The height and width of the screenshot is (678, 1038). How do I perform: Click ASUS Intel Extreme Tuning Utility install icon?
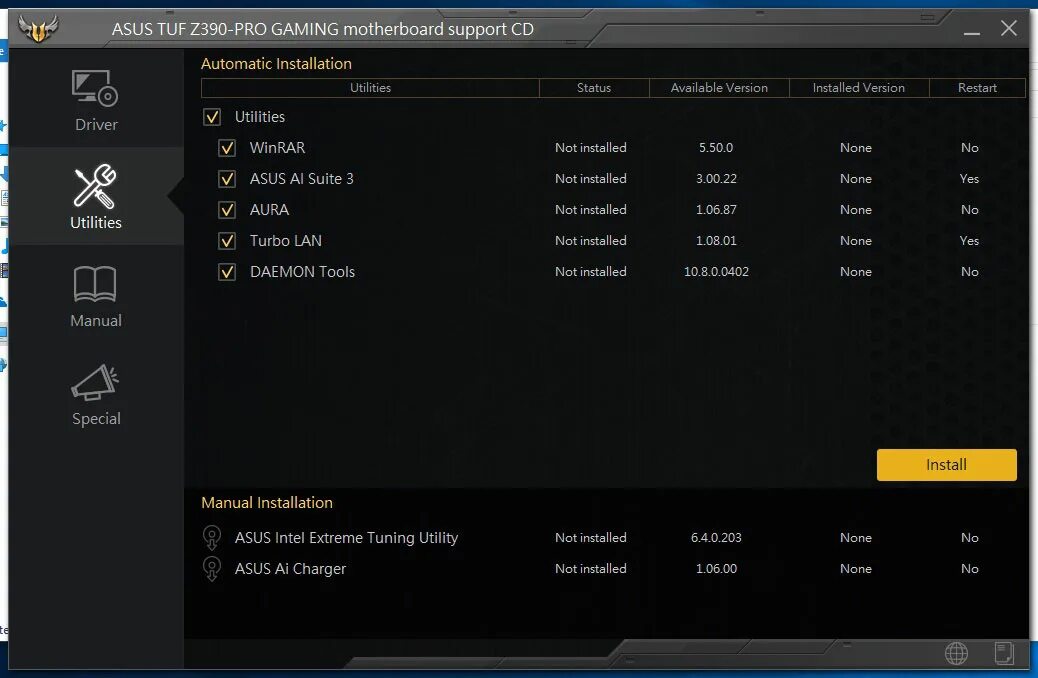point(212,538)
